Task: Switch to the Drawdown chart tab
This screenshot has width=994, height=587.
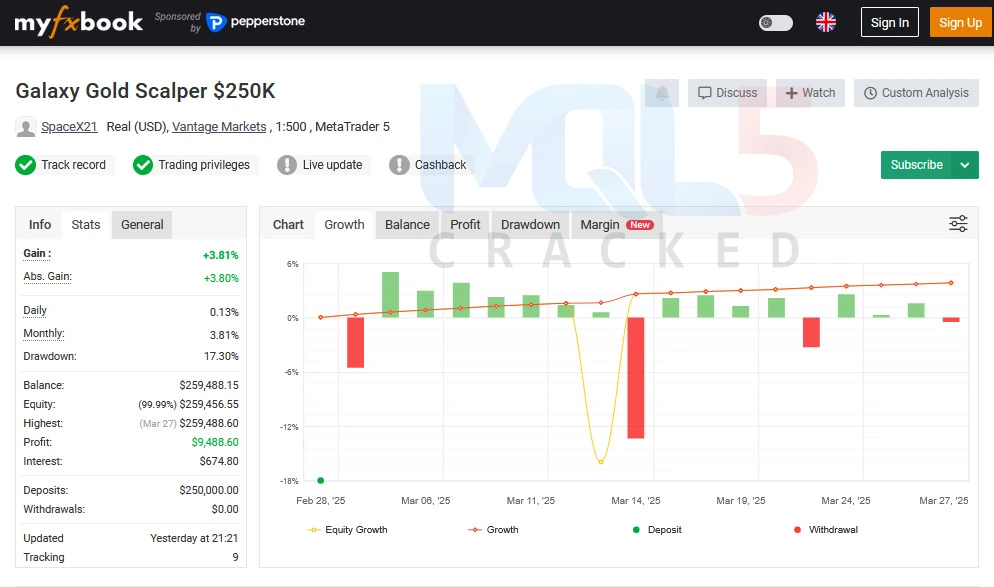Action: click(x=530, y=224)
